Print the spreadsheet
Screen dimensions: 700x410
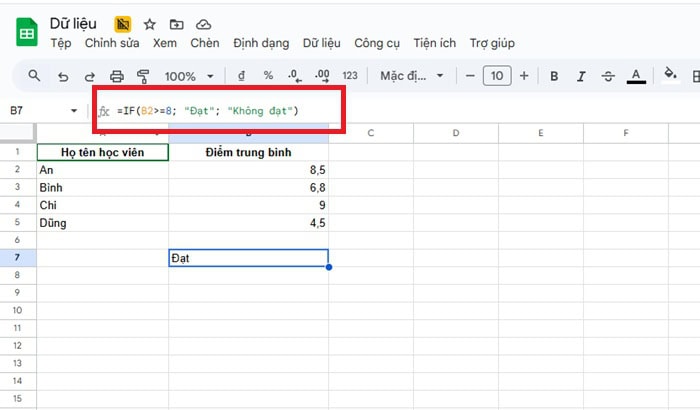tap(117, 76)
